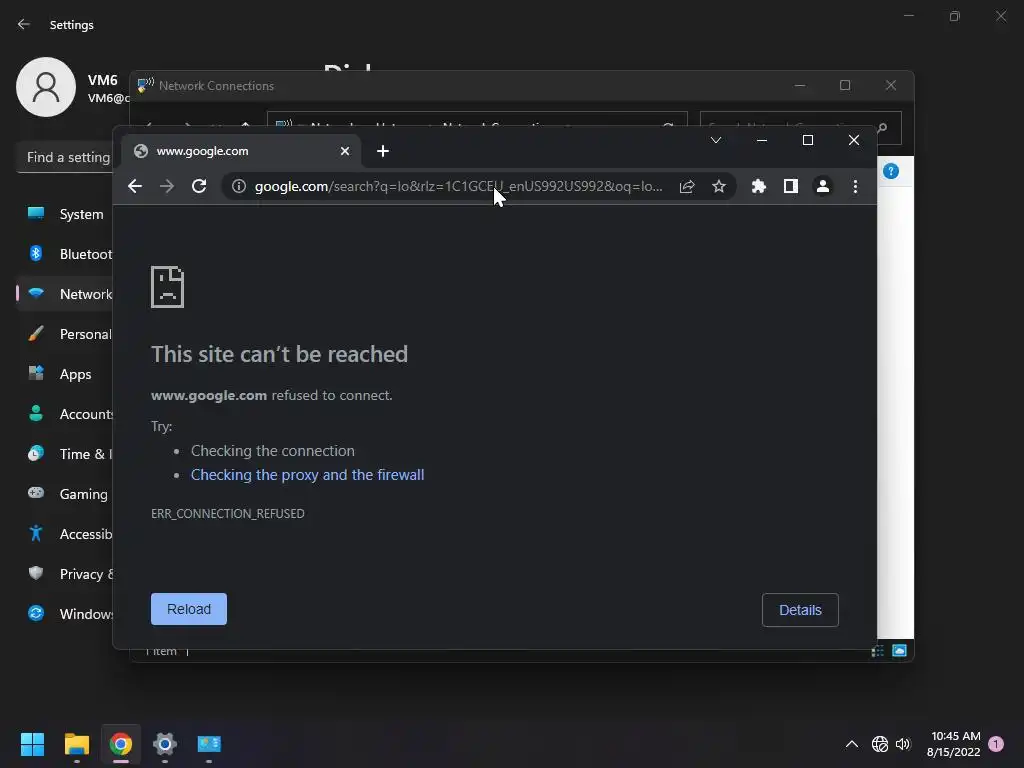
Task: Select the www.google.com tab
Action: click(x=239, y=151)
